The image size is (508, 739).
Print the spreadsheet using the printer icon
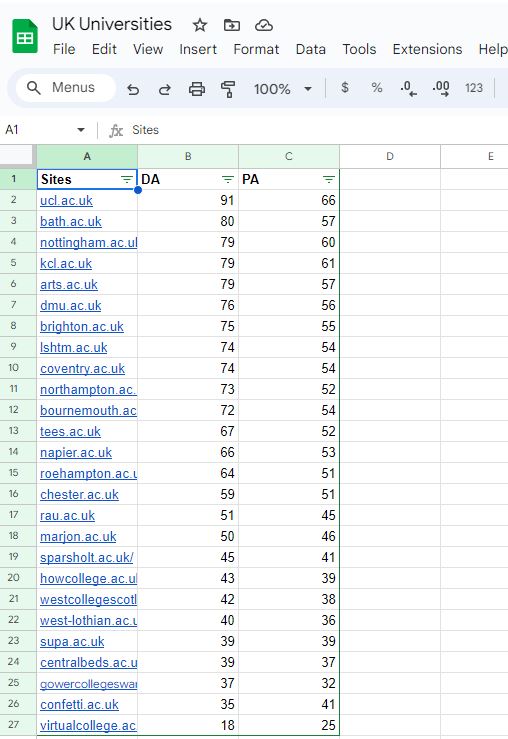point(197,89)
